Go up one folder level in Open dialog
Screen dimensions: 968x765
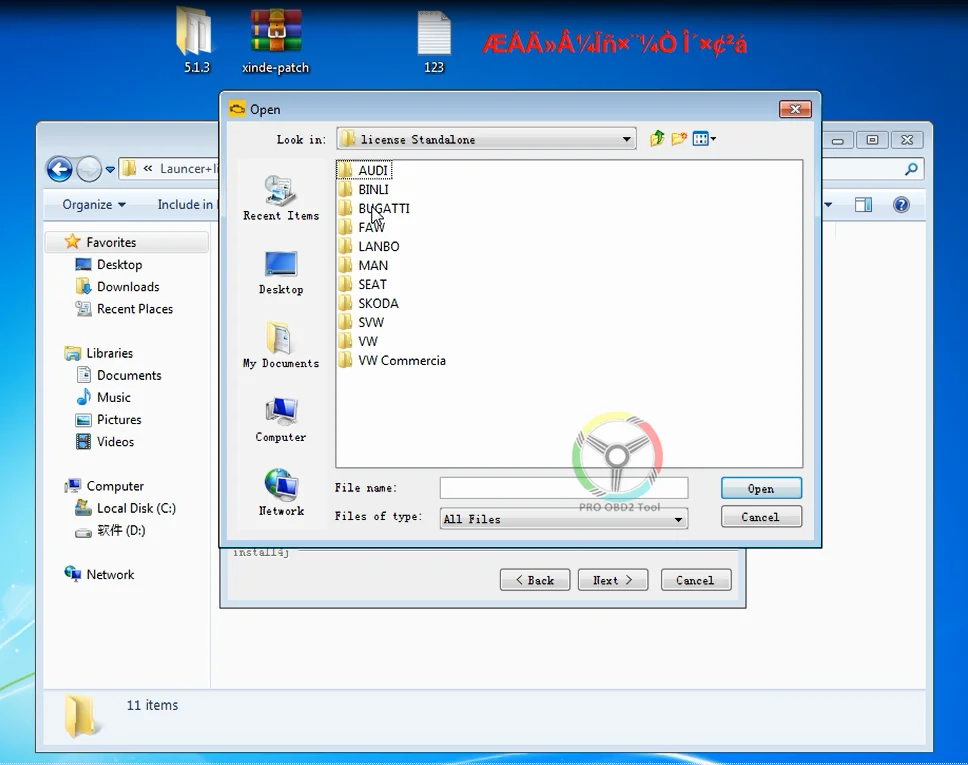(657, 139)
